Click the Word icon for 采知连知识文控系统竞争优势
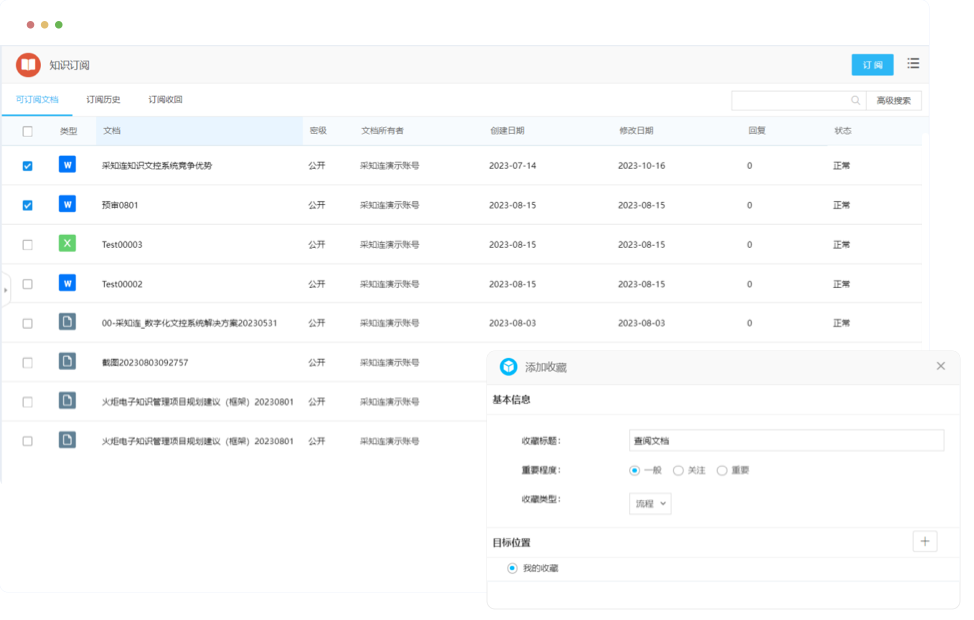This screenshot has height=620, width=974. click(x=67, y=165)
